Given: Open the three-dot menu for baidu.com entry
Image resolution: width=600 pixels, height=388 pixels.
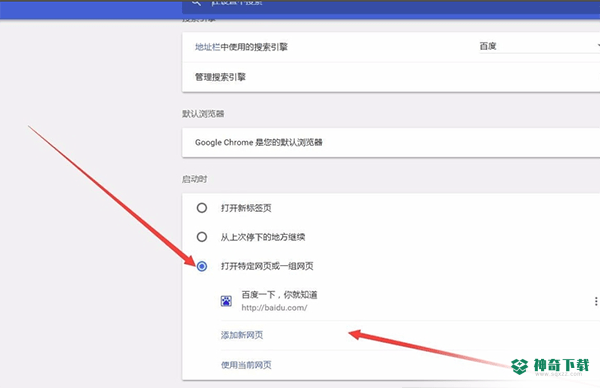Looking at the screenshot, I should pyautogui.click(x=596, y=302).
